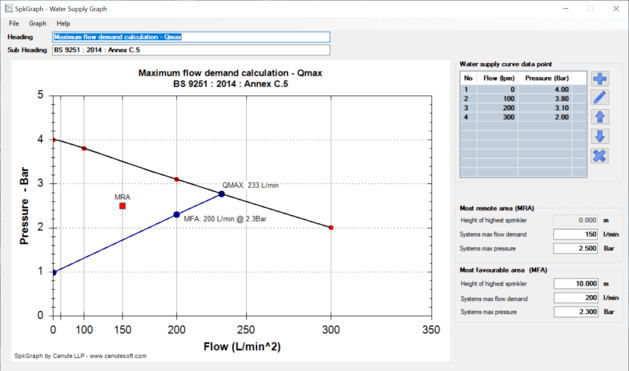Select data row 4 with flow 300
The image size is (629, 371).
click(x=523, y=117)
